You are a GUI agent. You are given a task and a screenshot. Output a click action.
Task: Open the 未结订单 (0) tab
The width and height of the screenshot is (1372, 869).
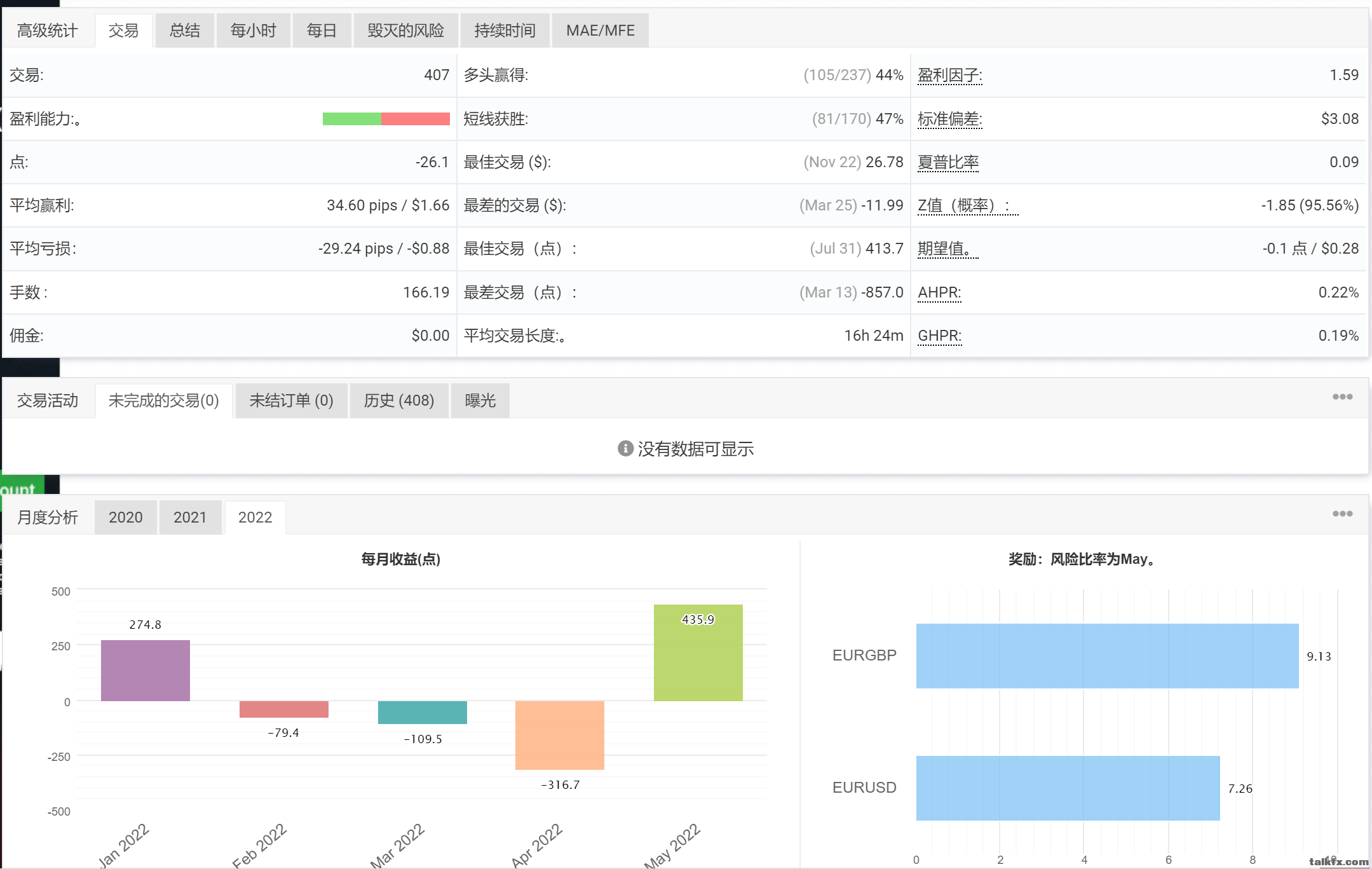291,400
